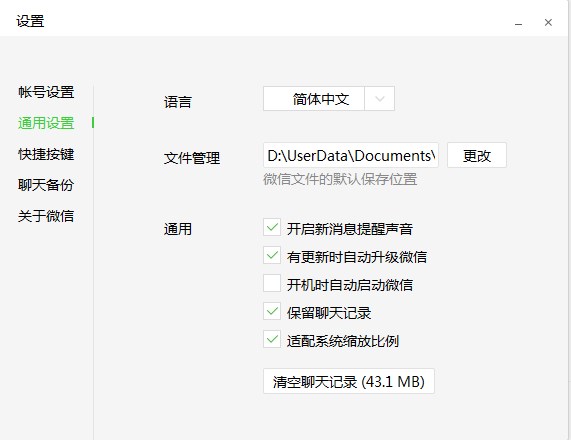Toggle 保留聊天记录 checkbox
The width and height of the screenshot is (571, 440).
(x=272, y=311)
